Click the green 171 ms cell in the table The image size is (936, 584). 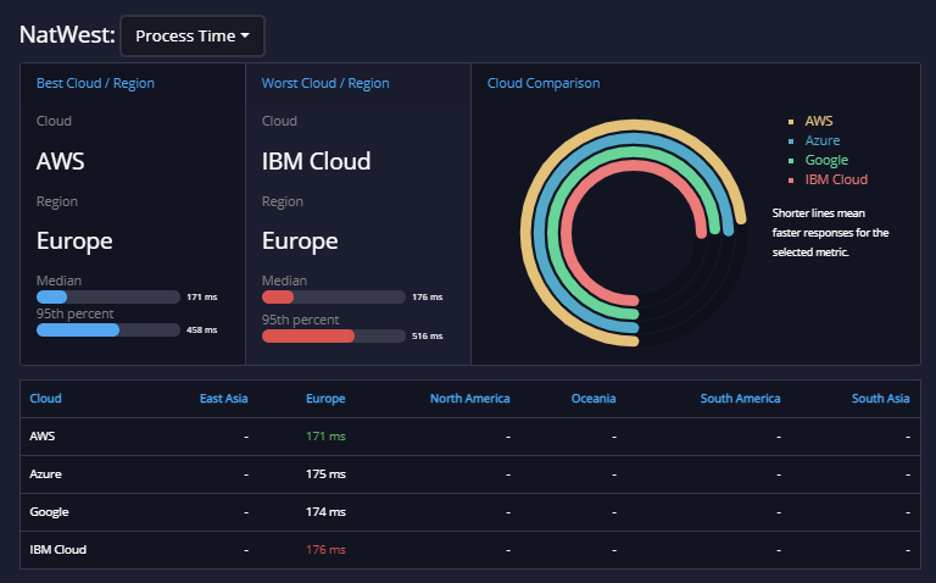[x=325, y=436]
